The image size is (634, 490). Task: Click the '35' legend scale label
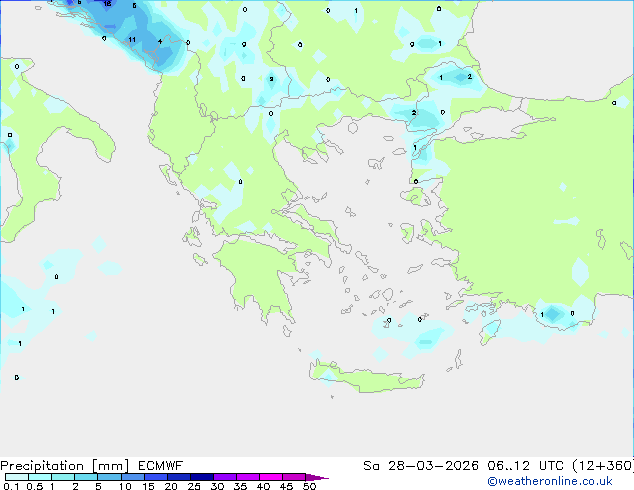pyautogui.click(x=240, y=486)
